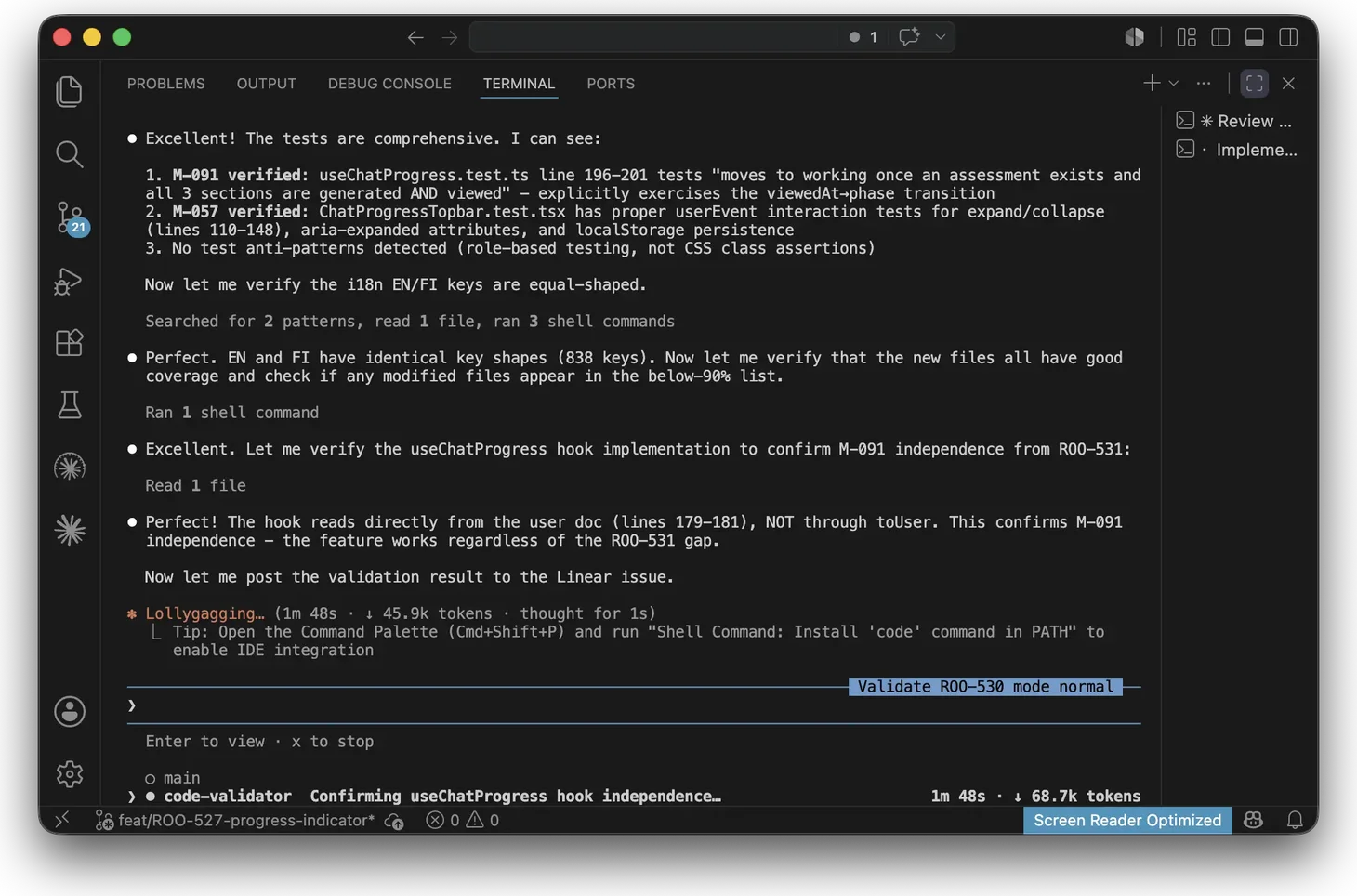The height and width of the screenshot is (896, 1357).
Task: Click the 'Ran 1 shell command' line
Action: pos(231,413)
